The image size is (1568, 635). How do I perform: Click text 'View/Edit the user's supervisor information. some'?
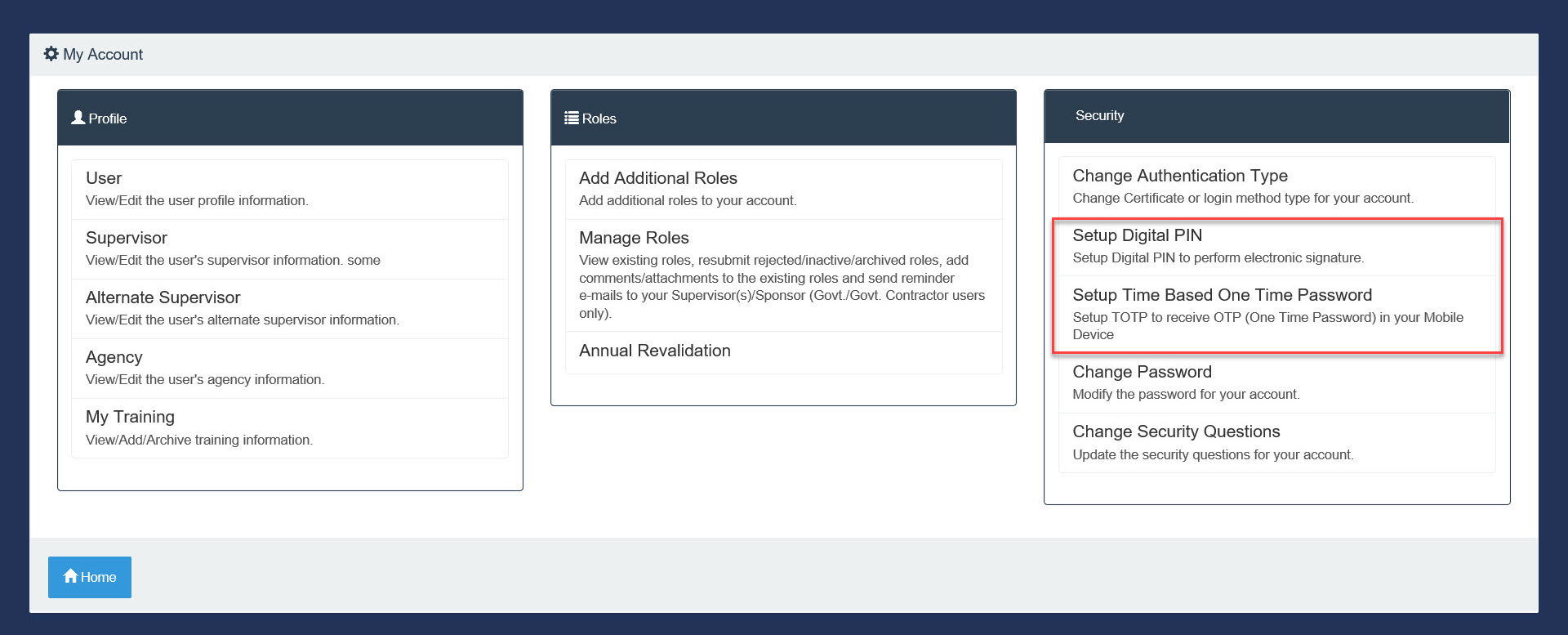tap(233, 261)
